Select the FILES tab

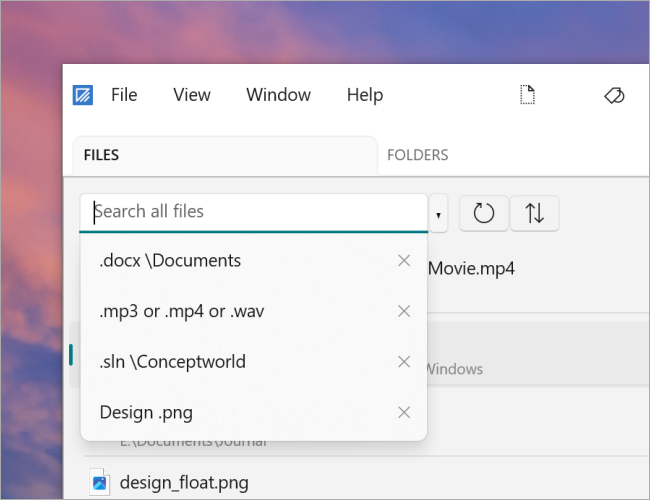coord(102,155)
